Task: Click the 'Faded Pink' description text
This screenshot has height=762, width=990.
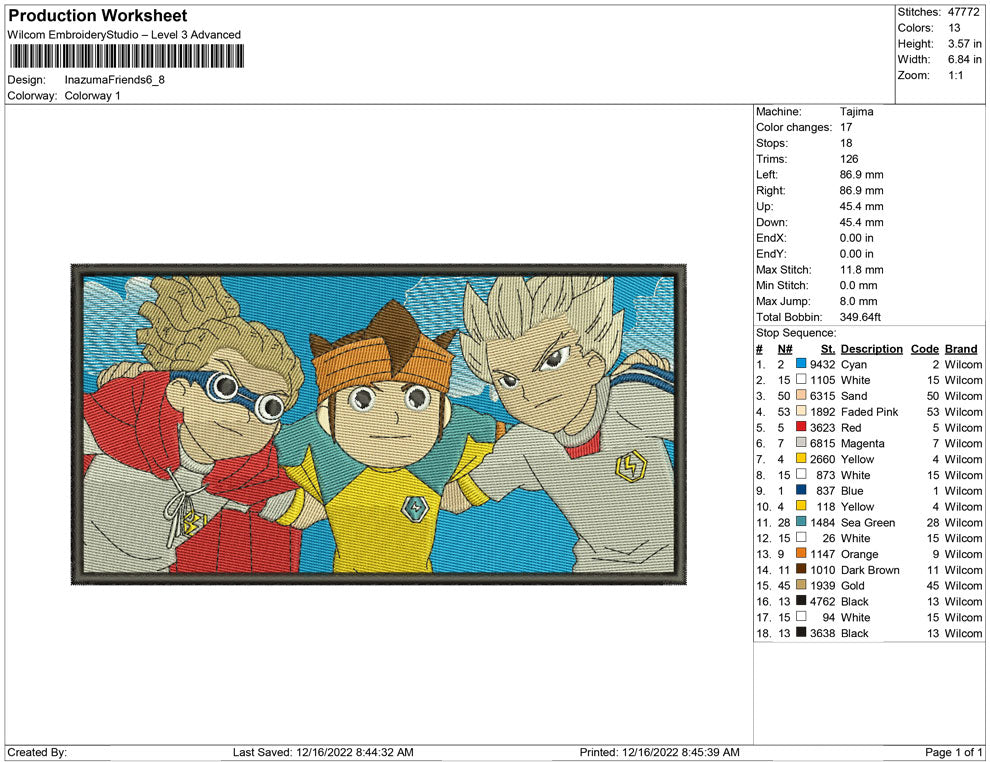Action: [x=869, y=412]
